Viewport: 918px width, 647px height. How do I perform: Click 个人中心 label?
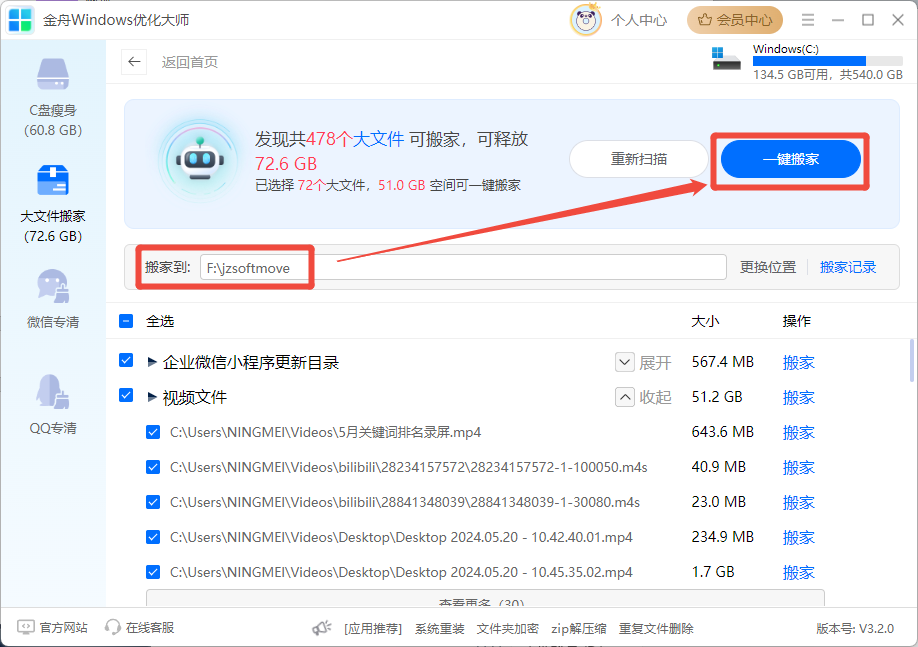tap(639, 20)
